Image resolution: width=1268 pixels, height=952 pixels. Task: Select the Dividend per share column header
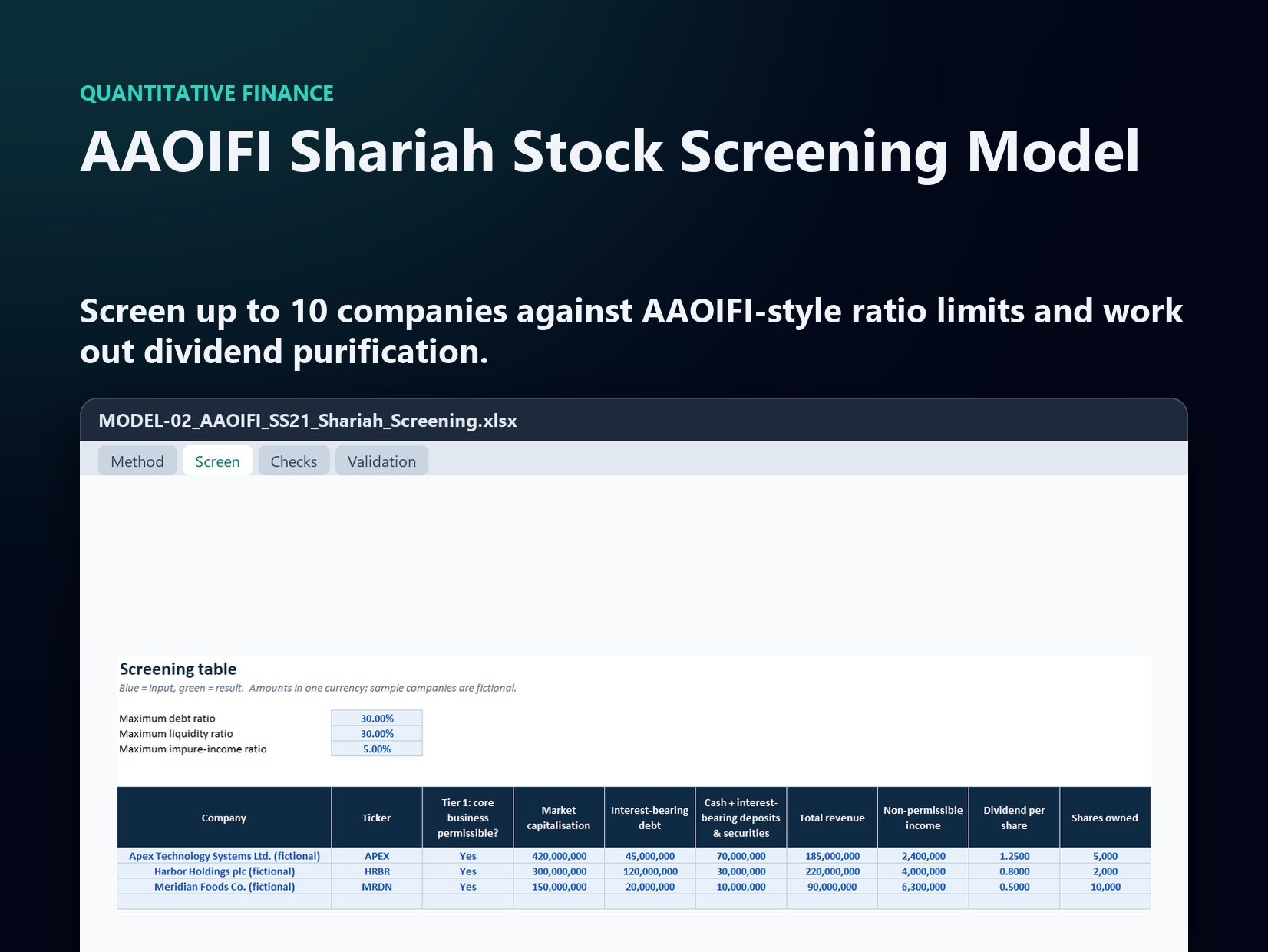click(x=1014, y=818)
